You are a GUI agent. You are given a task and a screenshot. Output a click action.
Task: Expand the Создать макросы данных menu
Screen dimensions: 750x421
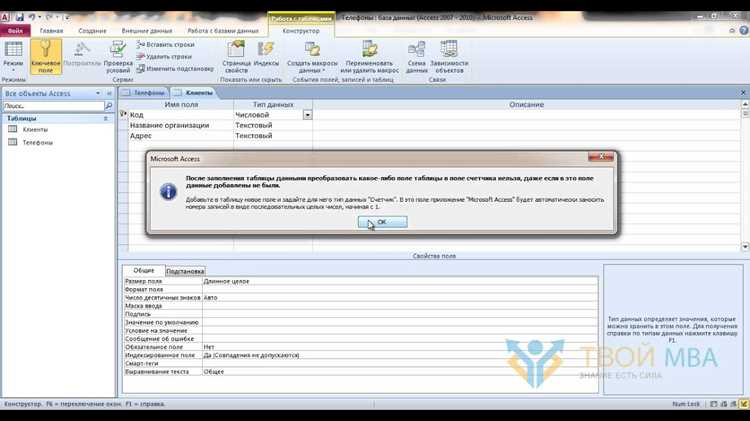(312, 56)
